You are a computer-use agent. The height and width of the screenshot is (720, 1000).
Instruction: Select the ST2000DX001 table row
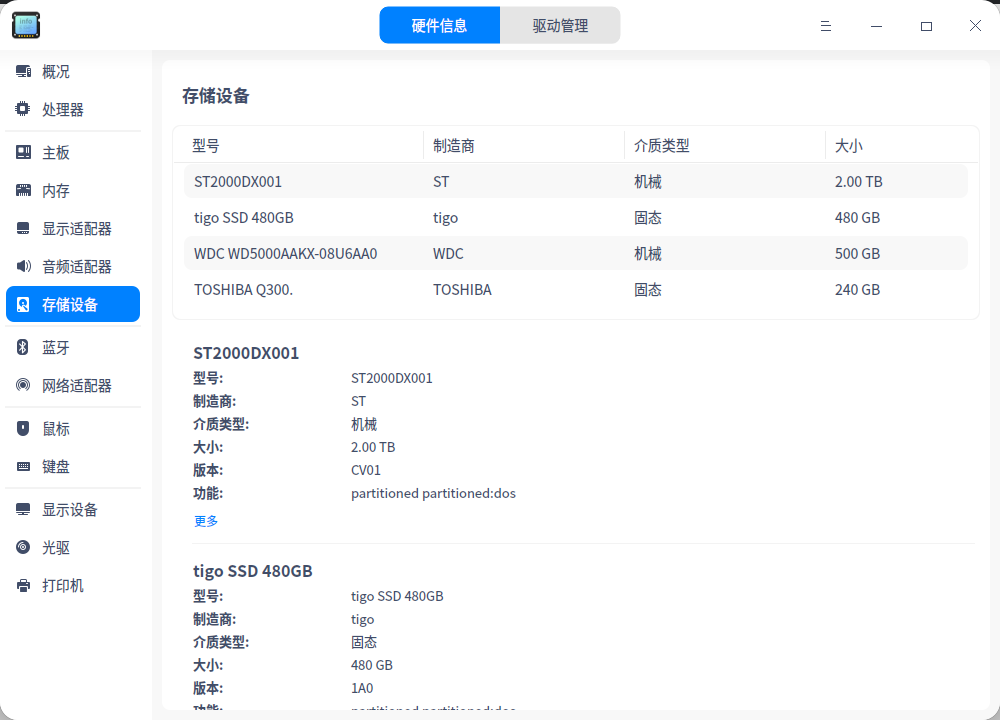[x=576, y=182]
